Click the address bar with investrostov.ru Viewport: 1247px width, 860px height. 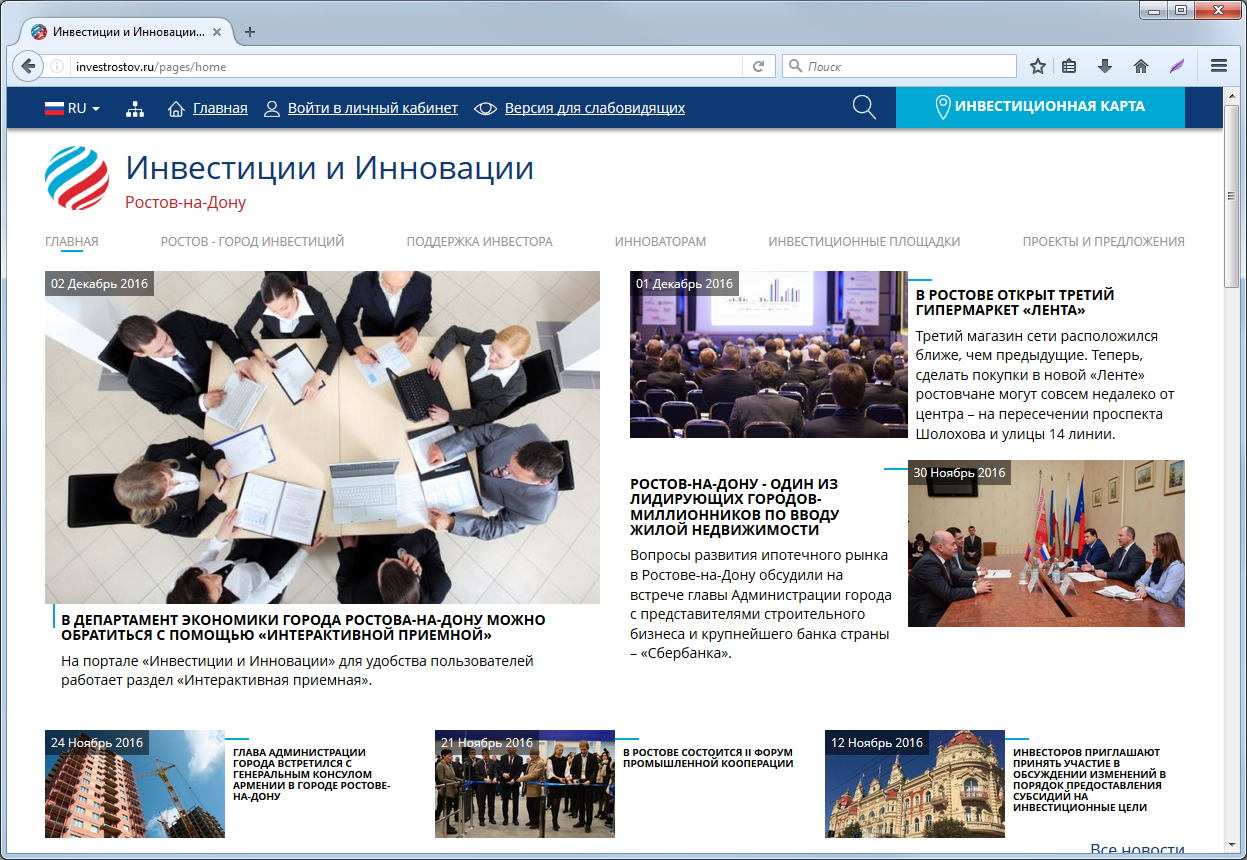[405, 67]
